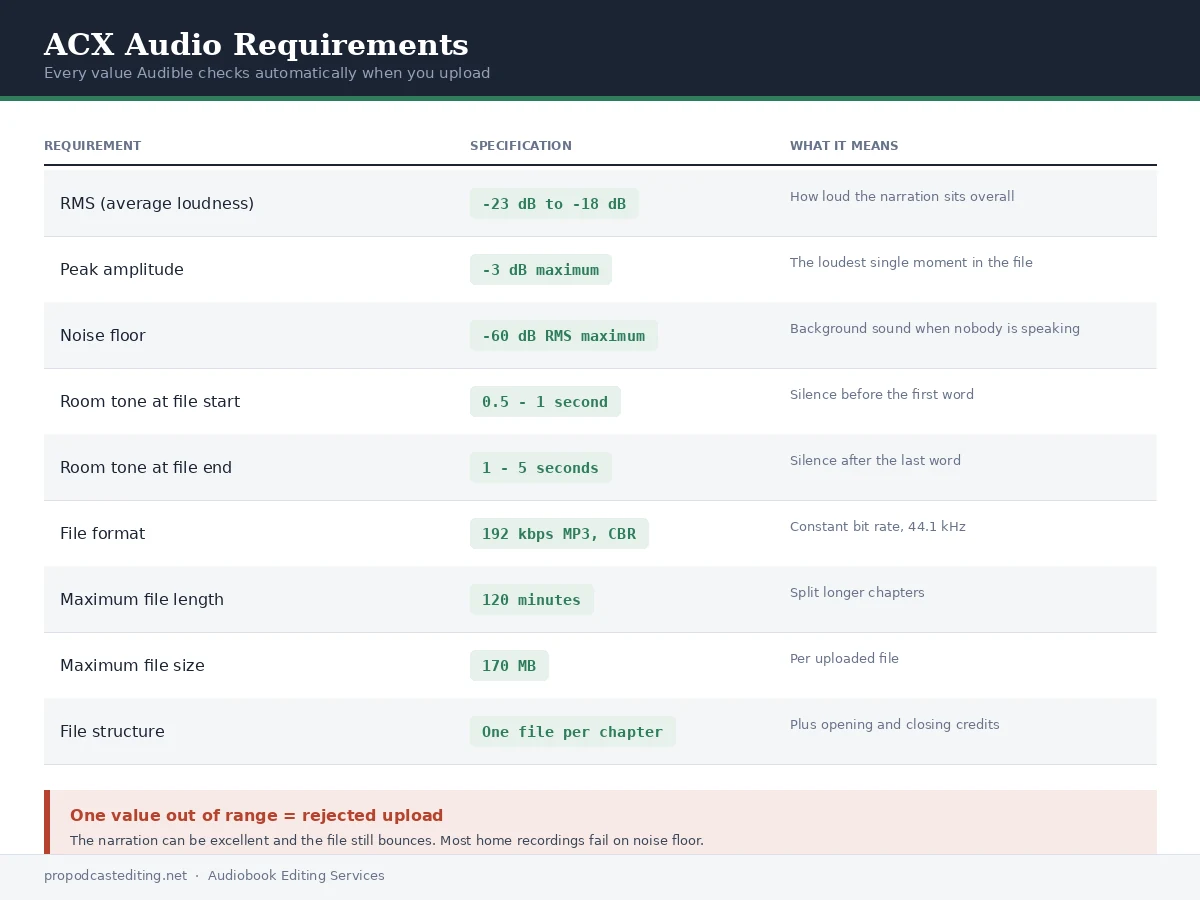This screenshot has height=900, width=1200.
Task: Select the Peak amplitude row label
Action: tap(122, 270)
